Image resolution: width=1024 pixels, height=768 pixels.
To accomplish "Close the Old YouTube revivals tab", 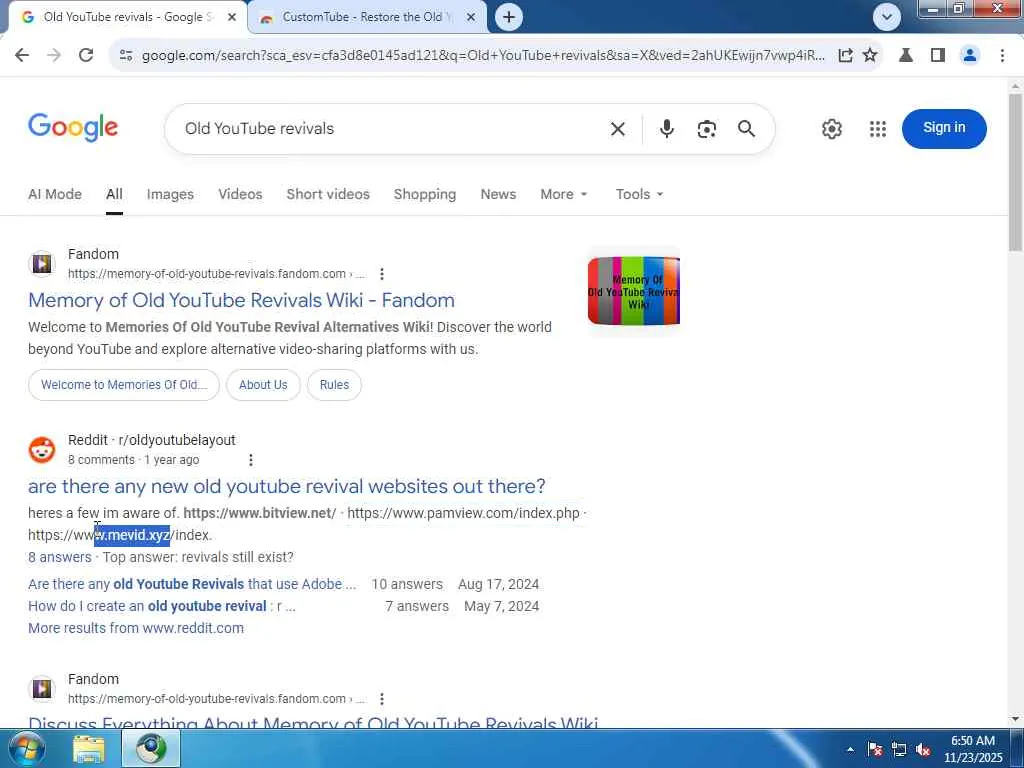I will [x=232, y=17].
